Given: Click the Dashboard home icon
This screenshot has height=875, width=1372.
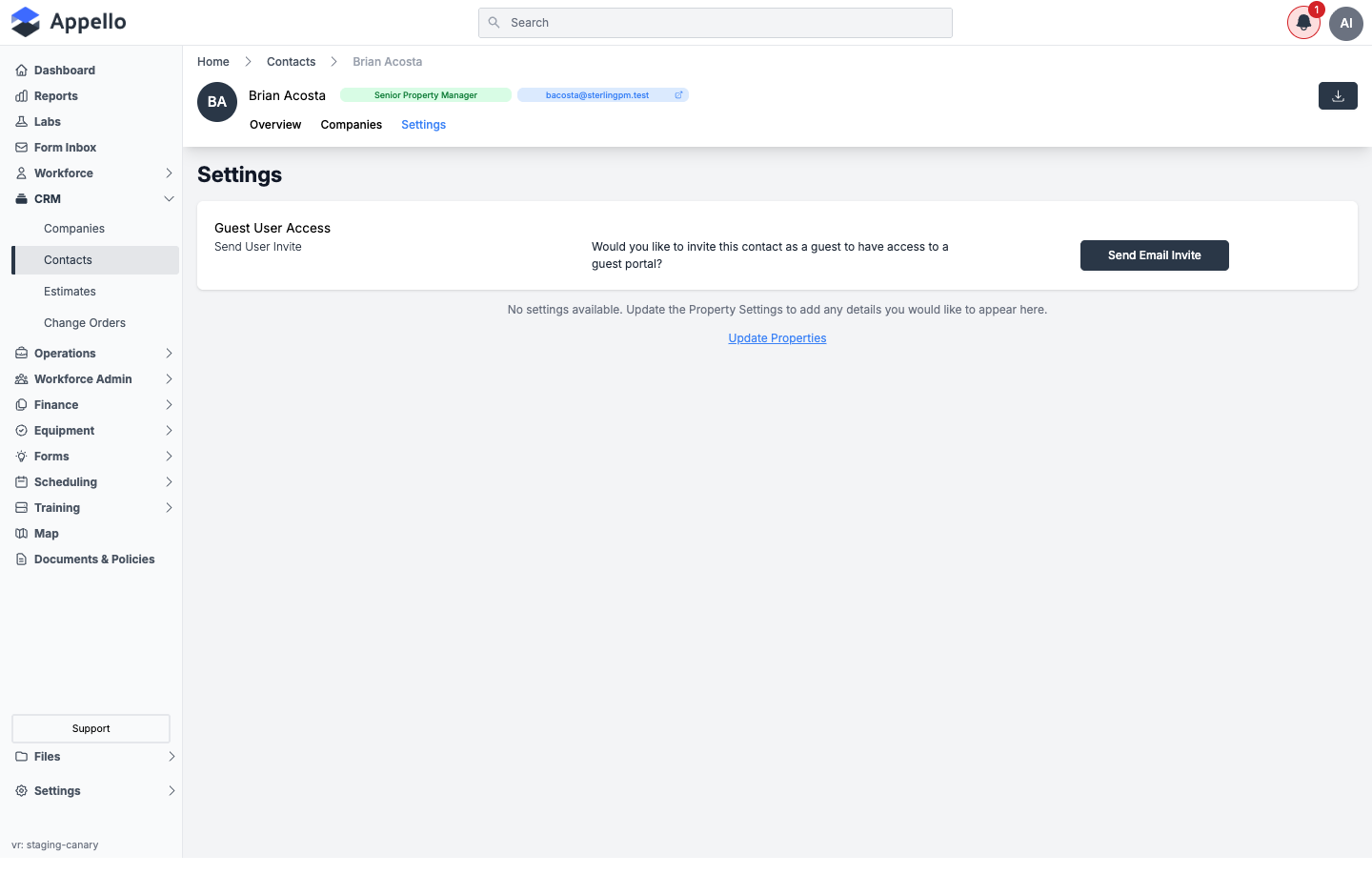Looking at the screenshot, I should coord(21,71).
